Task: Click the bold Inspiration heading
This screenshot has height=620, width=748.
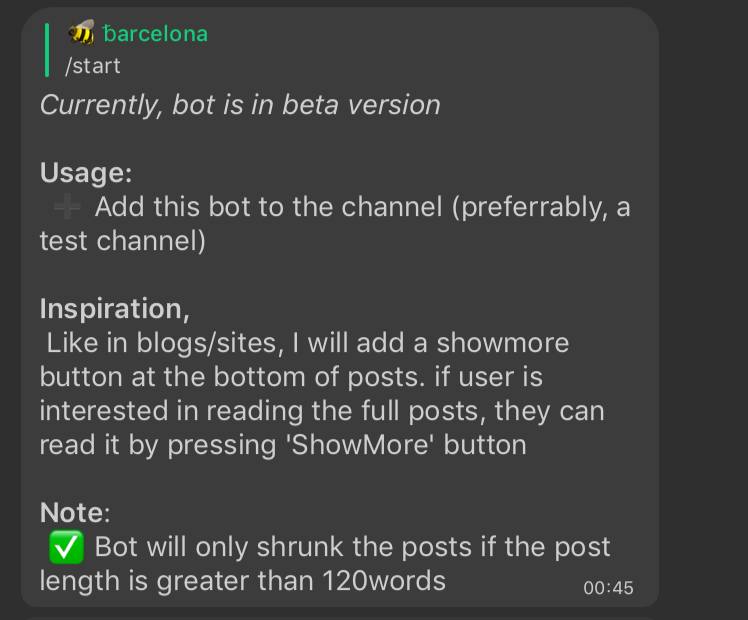Action: pyautogui.click(x=114, y=308)
